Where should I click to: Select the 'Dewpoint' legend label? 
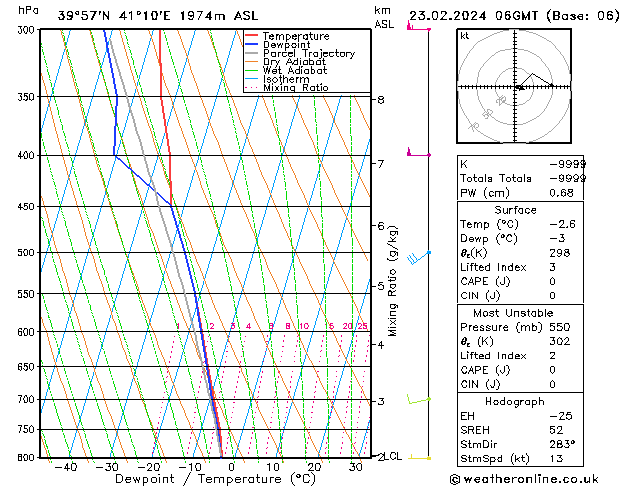click(286, 45)
